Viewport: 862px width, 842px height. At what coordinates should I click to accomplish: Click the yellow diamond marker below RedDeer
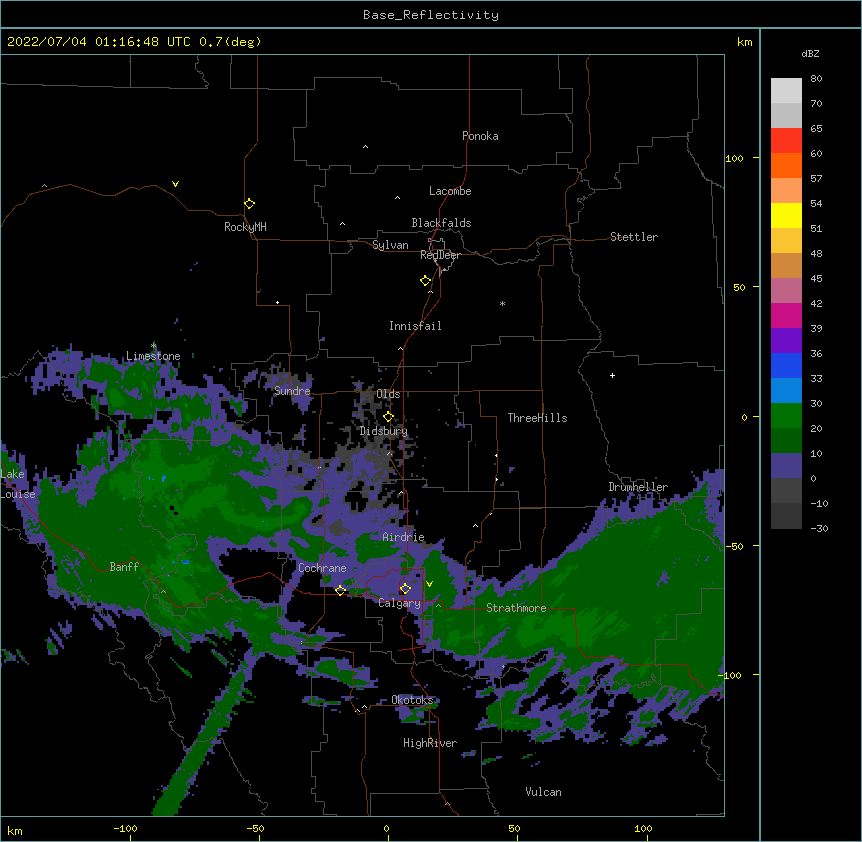click(x=425, y=280)
